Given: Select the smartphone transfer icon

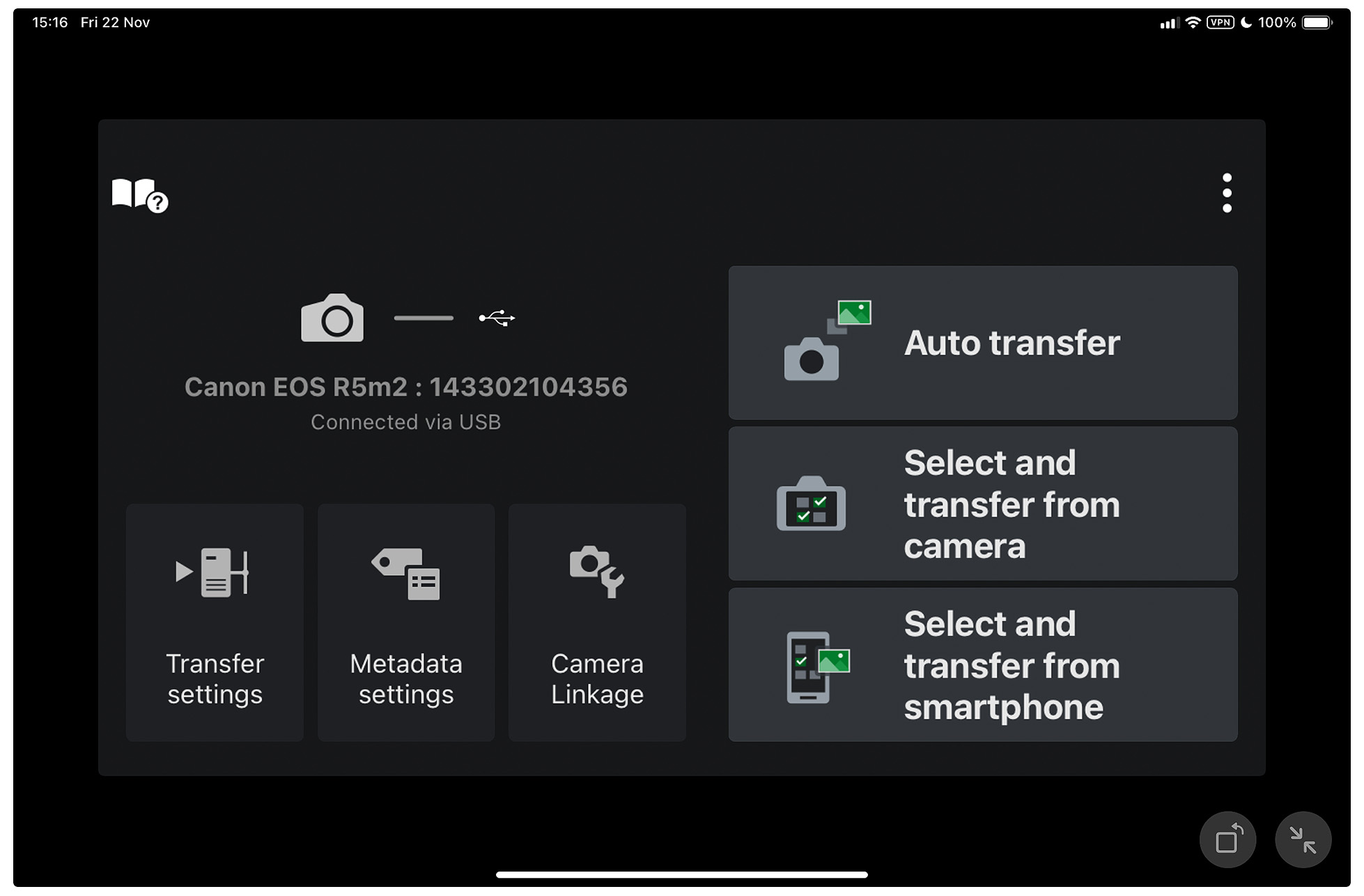Looking at the screenshot, I should [815, 667].
